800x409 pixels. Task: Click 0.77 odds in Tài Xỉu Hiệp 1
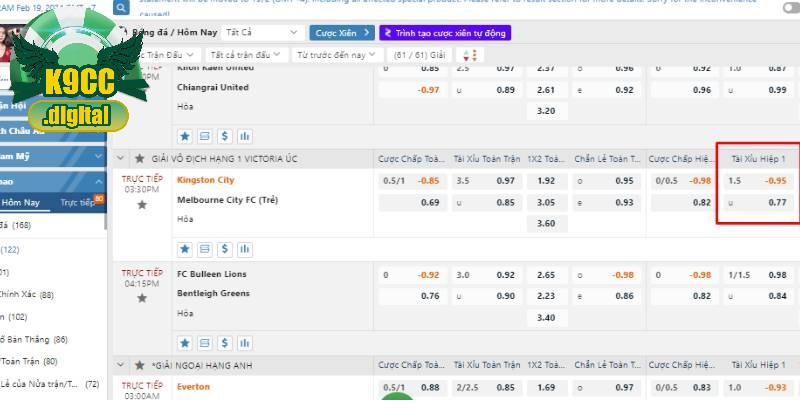tap(776, 202)
